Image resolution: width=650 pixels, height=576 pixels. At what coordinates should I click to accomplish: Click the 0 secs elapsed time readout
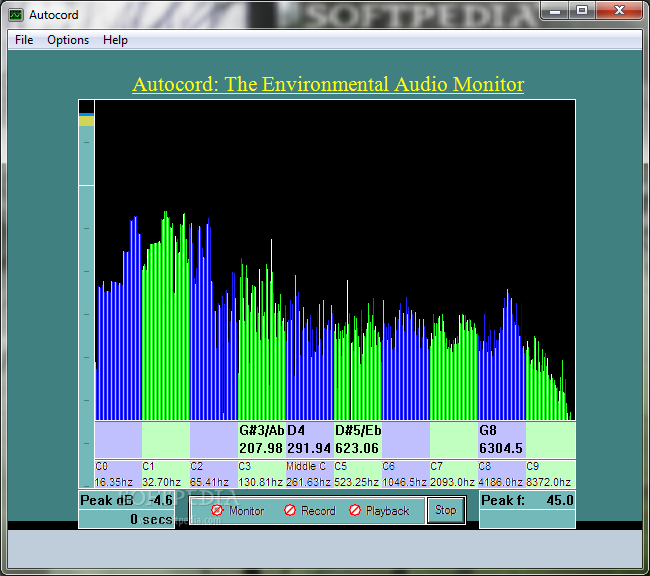(126, 519)
